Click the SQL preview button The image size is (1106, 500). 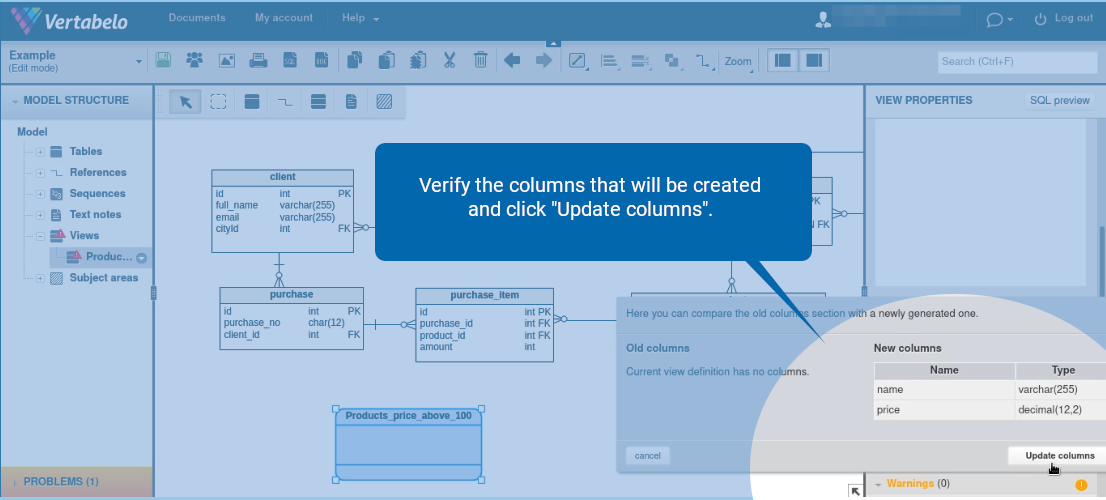point(1059,100)
